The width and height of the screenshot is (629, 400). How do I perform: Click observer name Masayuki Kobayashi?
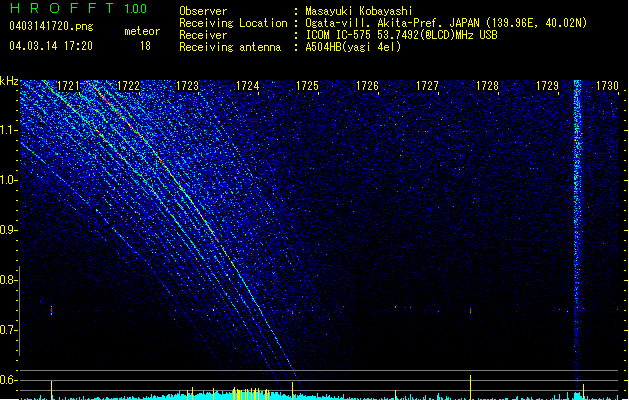coord(359,11)
